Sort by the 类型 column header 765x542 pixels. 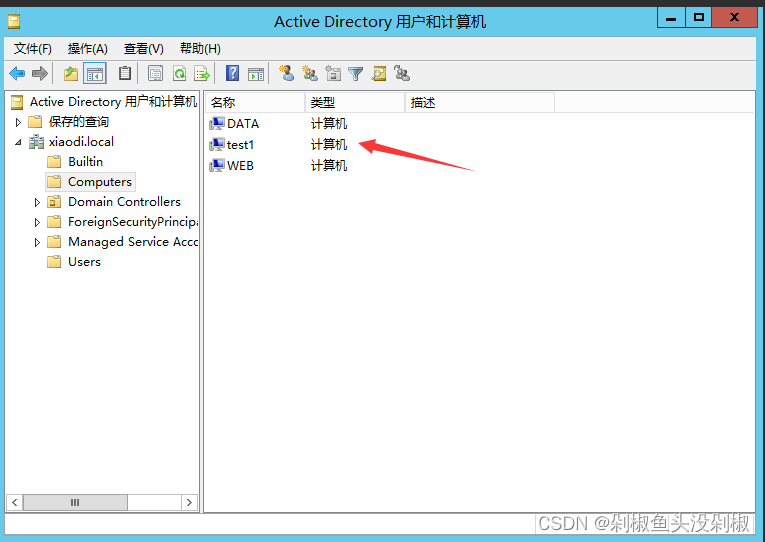pos(355,102)
